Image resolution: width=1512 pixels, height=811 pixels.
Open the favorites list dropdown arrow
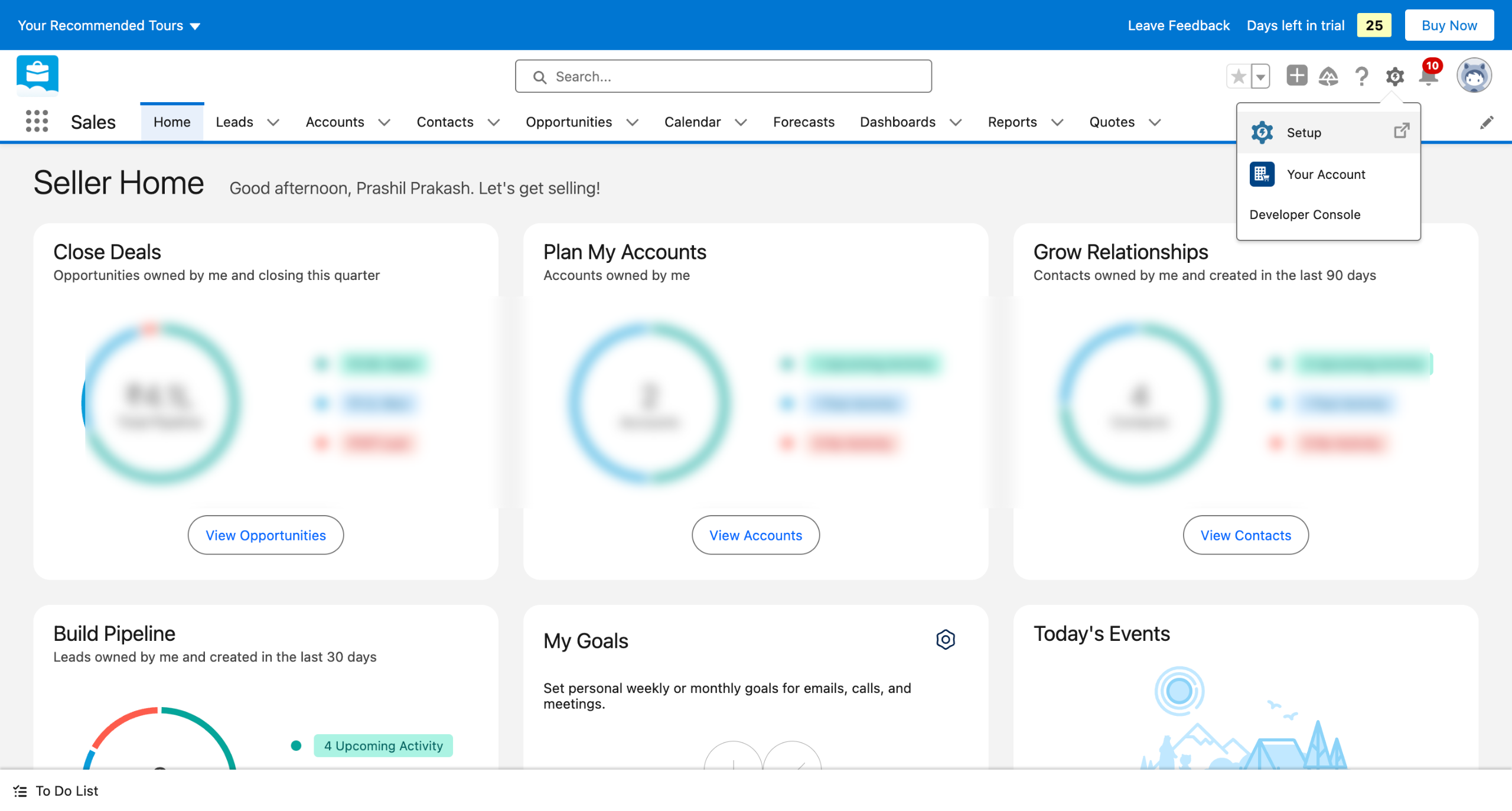tap(1260, 76)
